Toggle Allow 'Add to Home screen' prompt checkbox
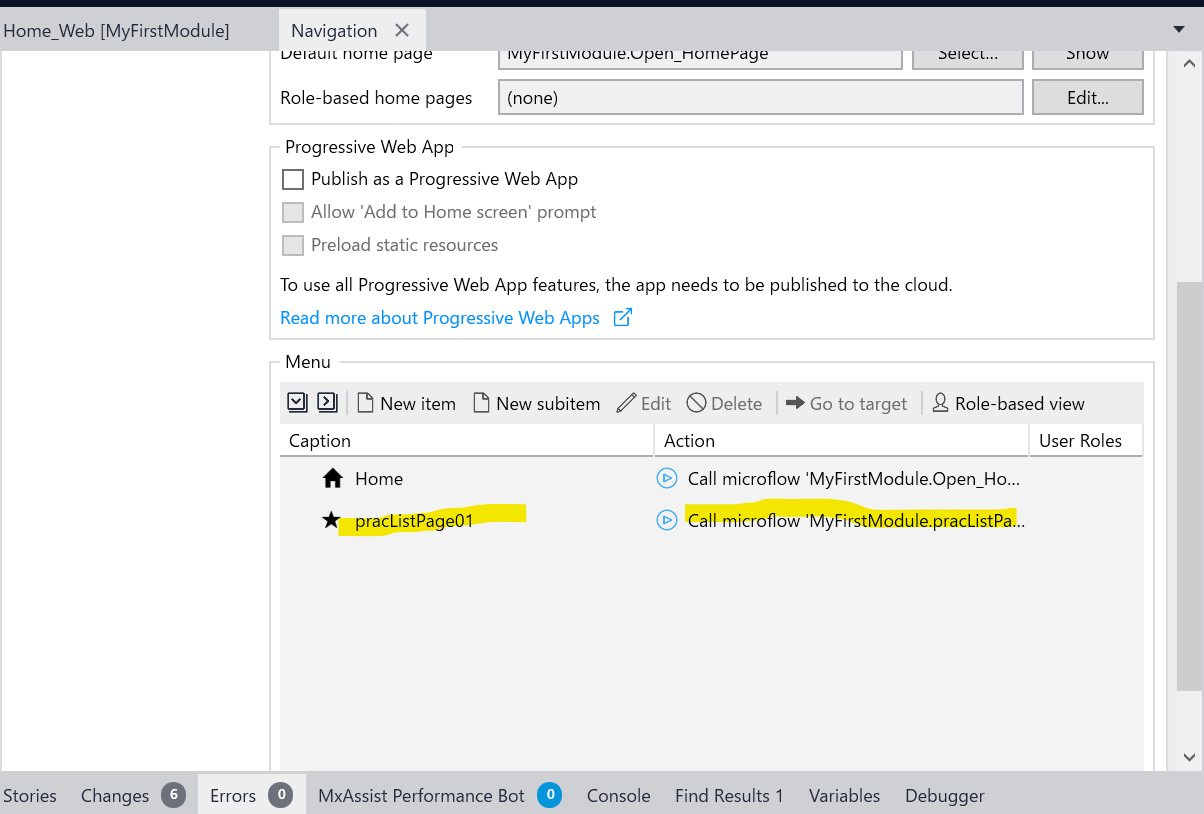 [293, 212]
